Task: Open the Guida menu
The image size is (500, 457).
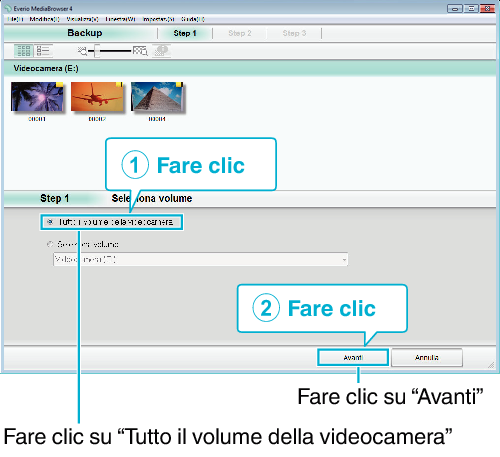Action: 193,19
